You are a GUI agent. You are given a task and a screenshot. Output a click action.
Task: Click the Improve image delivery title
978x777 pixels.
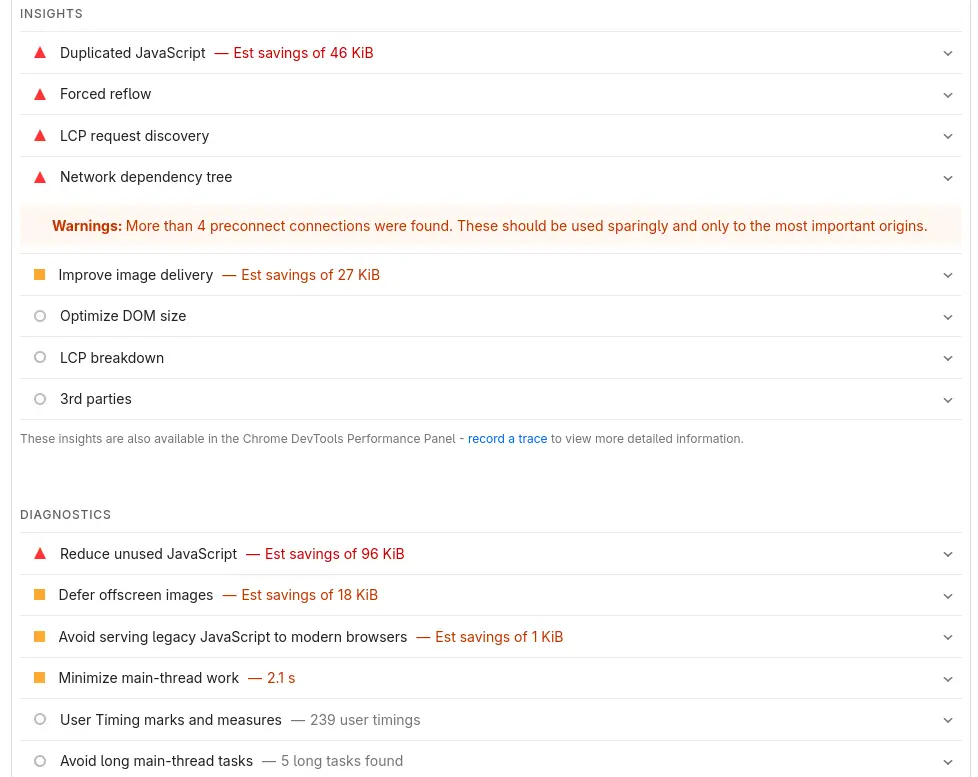pos(136,275)
